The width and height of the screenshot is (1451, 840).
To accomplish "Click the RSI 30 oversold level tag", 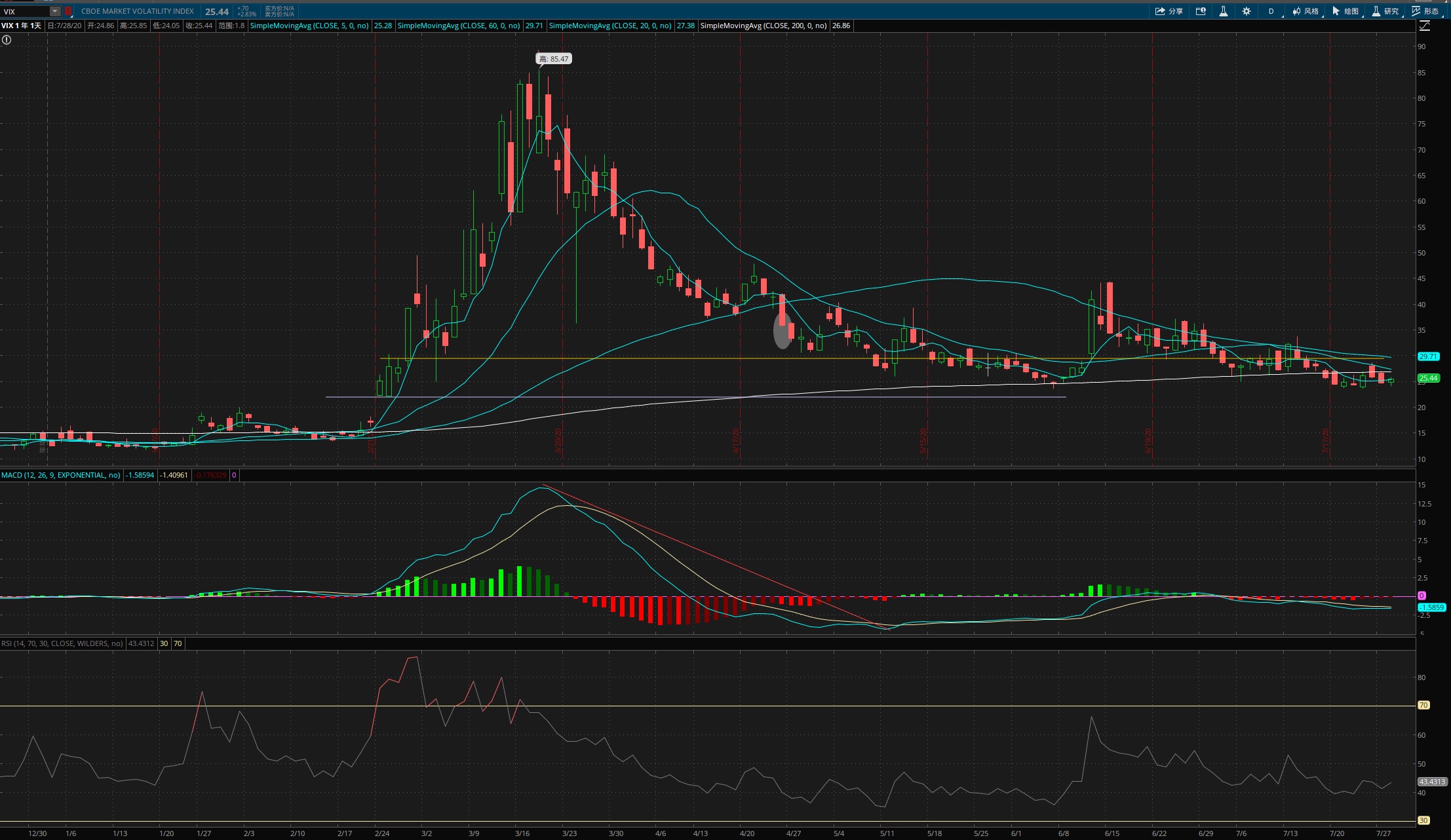I will tap(1423, 820).
